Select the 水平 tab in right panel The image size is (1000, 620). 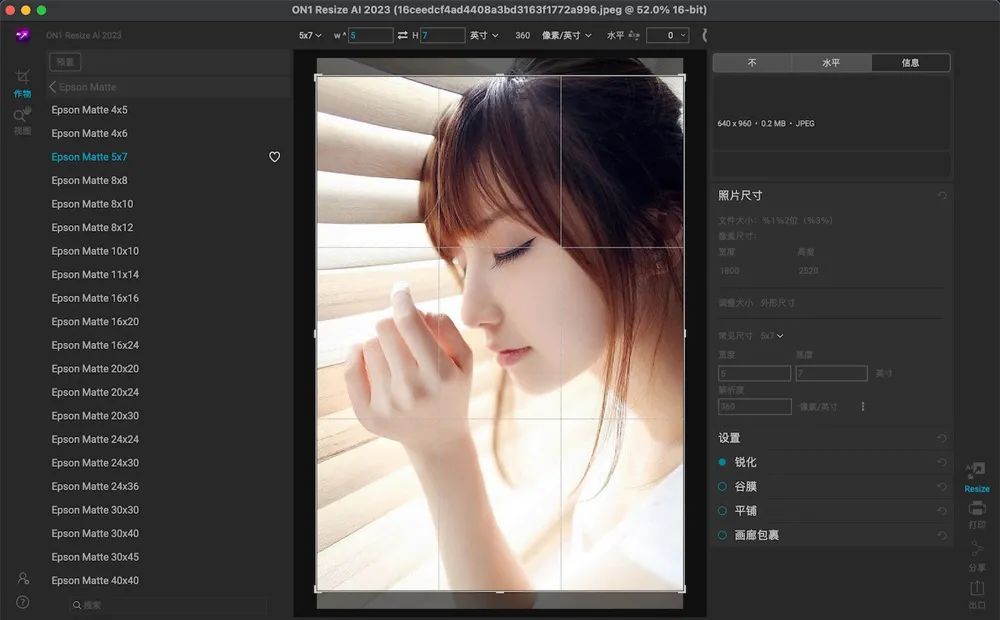831,63
